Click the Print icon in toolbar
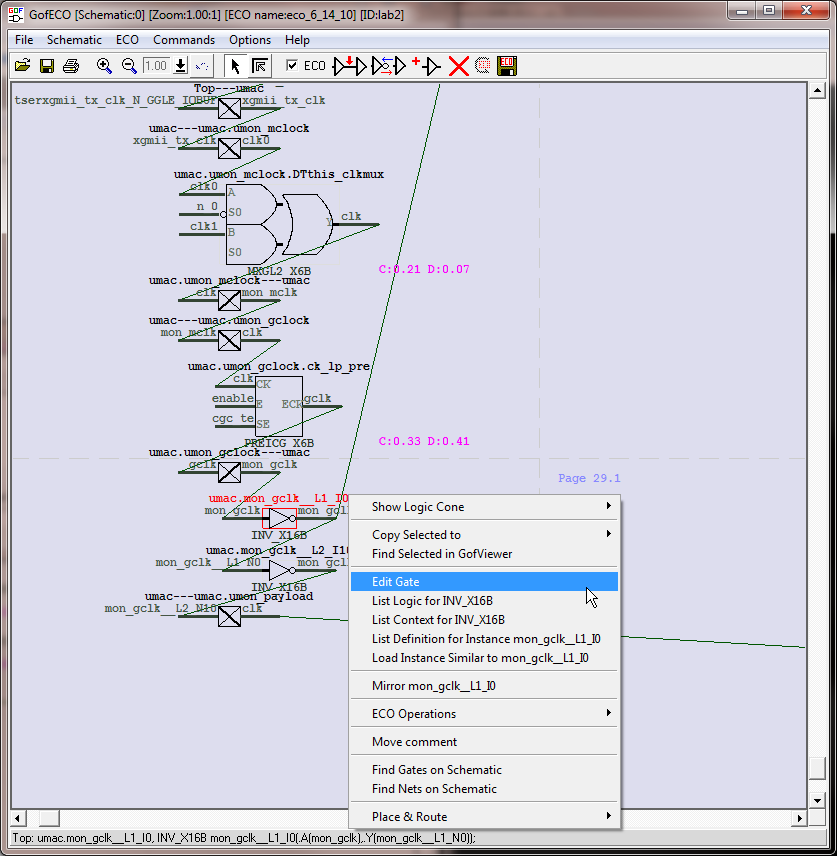The image size is (837, 856). (70, 66)
